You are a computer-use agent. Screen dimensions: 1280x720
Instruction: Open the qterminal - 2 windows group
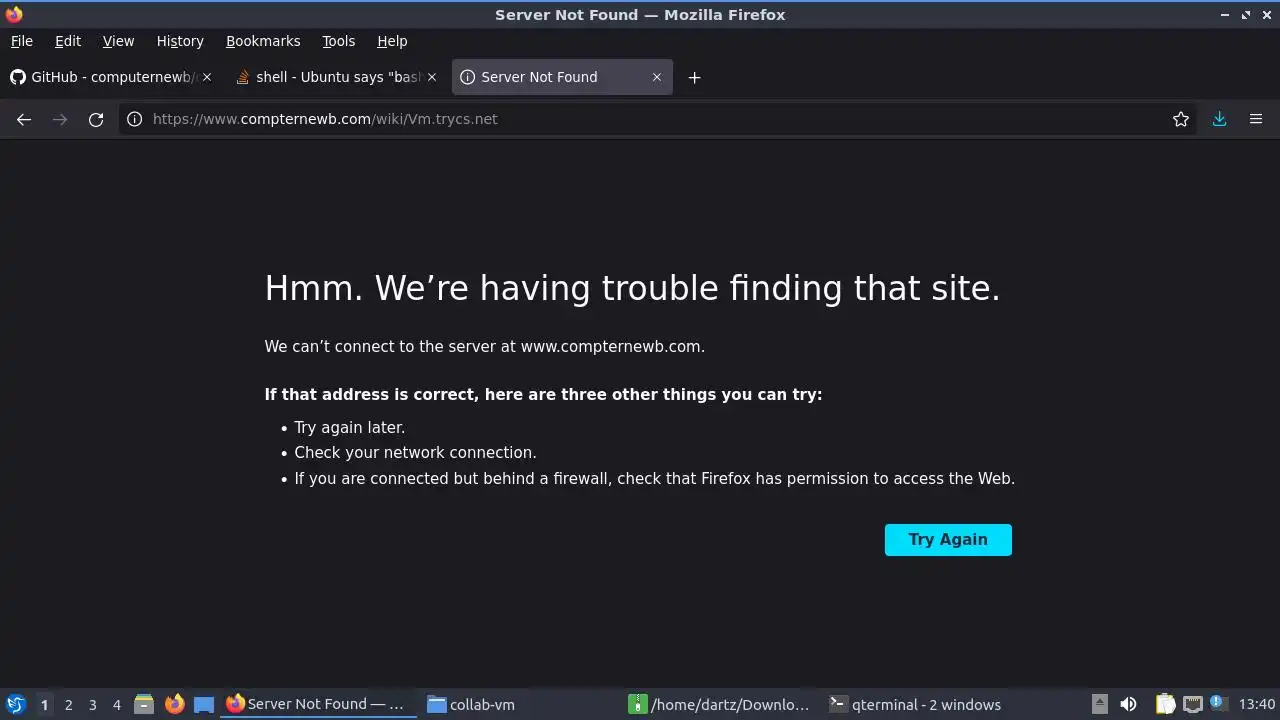[922, 704]
